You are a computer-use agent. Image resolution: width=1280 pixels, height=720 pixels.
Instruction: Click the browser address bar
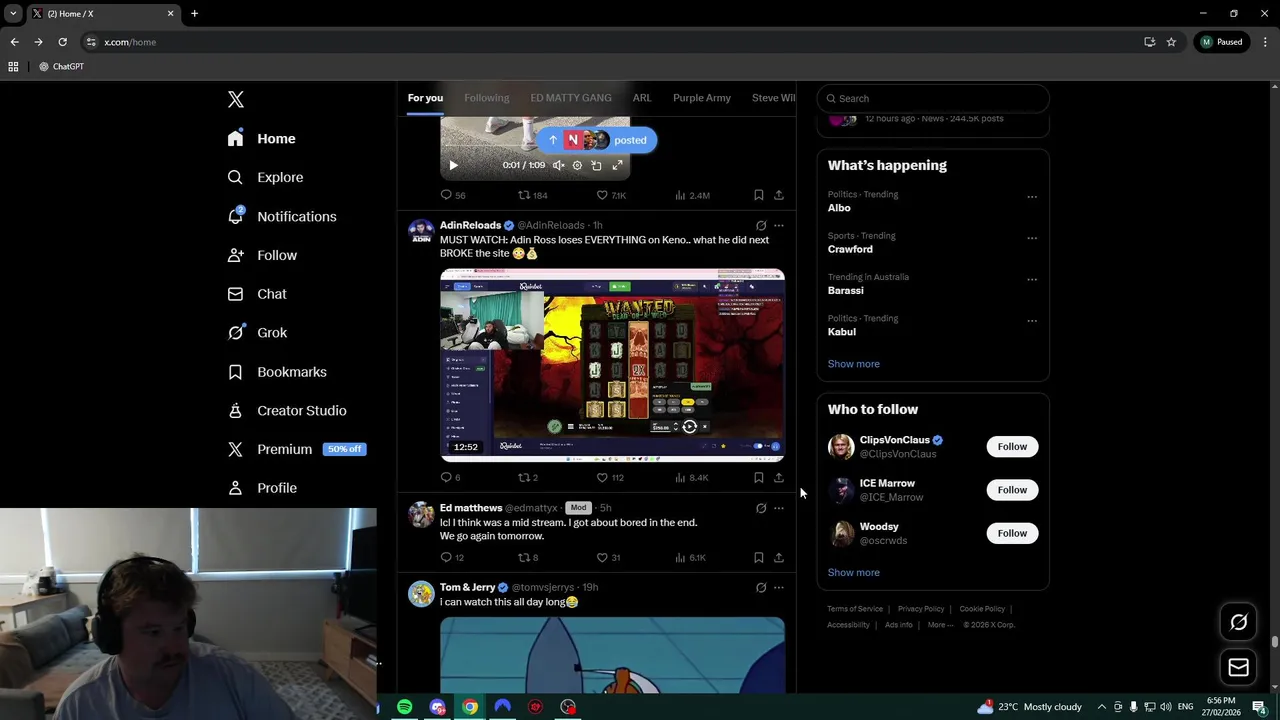coord(610,42)
